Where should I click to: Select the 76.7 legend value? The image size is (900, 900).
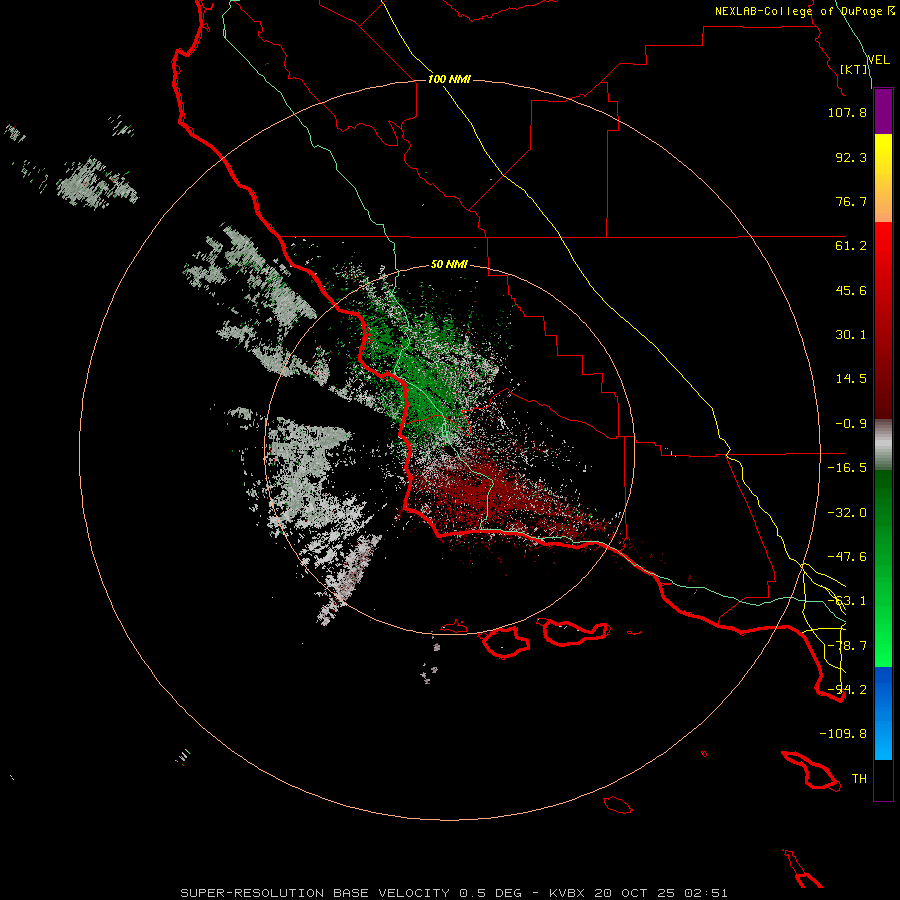click(x=851, y=201)
